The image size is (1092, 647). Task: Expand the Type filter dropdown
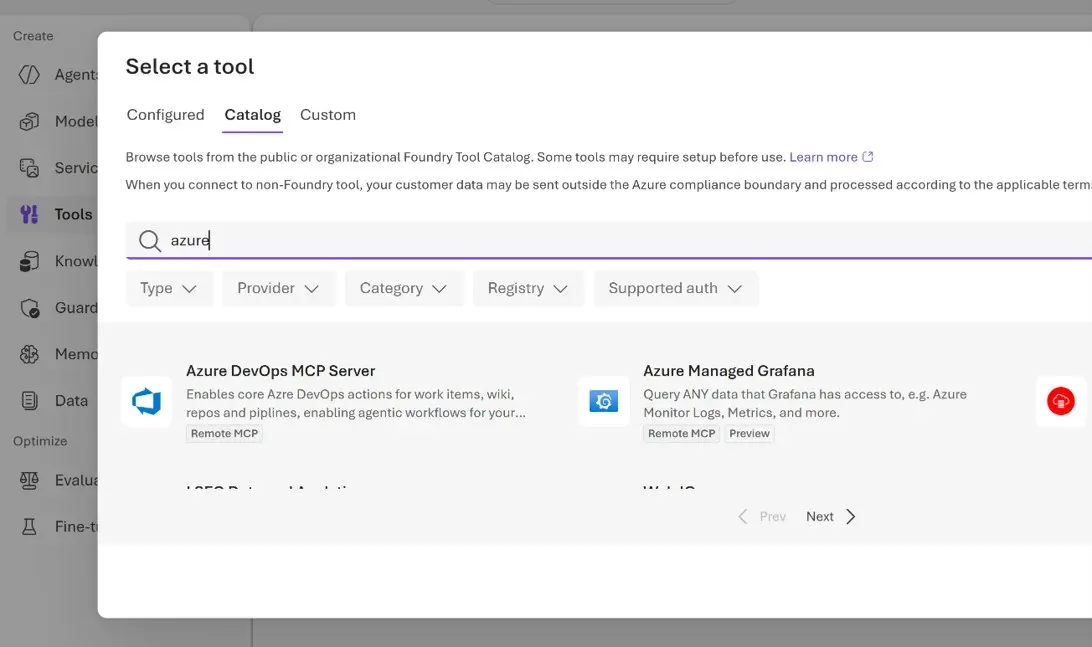click(x=169, y=288)
